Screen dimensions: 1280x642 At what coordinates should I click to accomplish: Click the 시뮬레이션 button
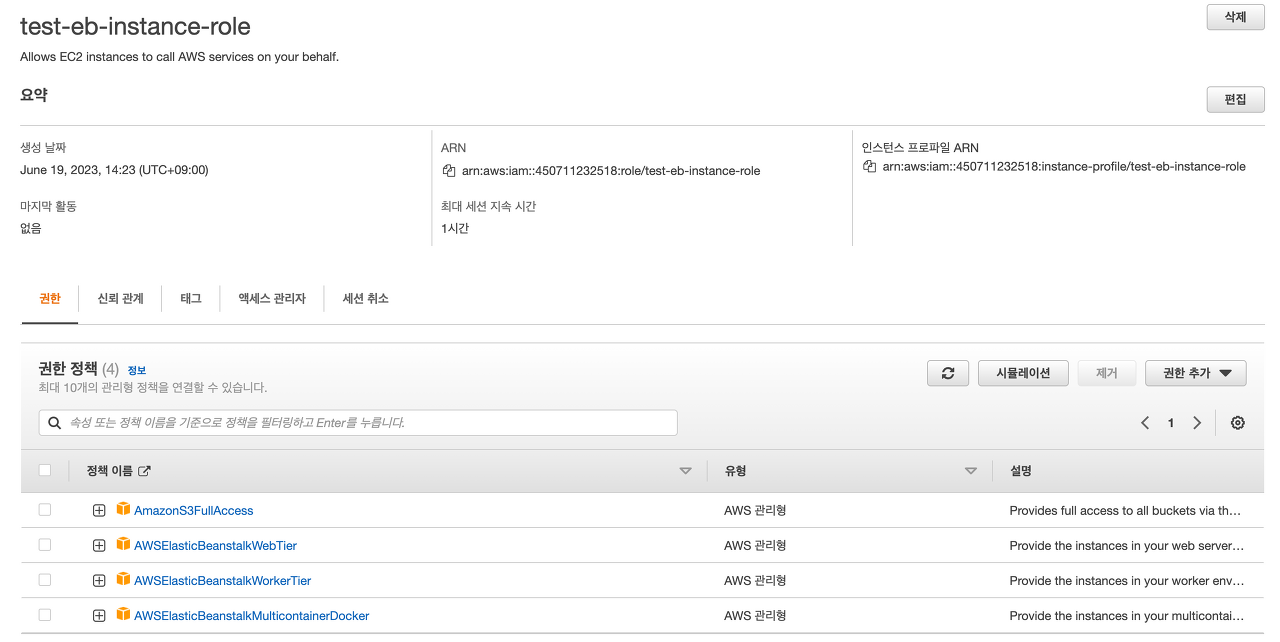1023,373
